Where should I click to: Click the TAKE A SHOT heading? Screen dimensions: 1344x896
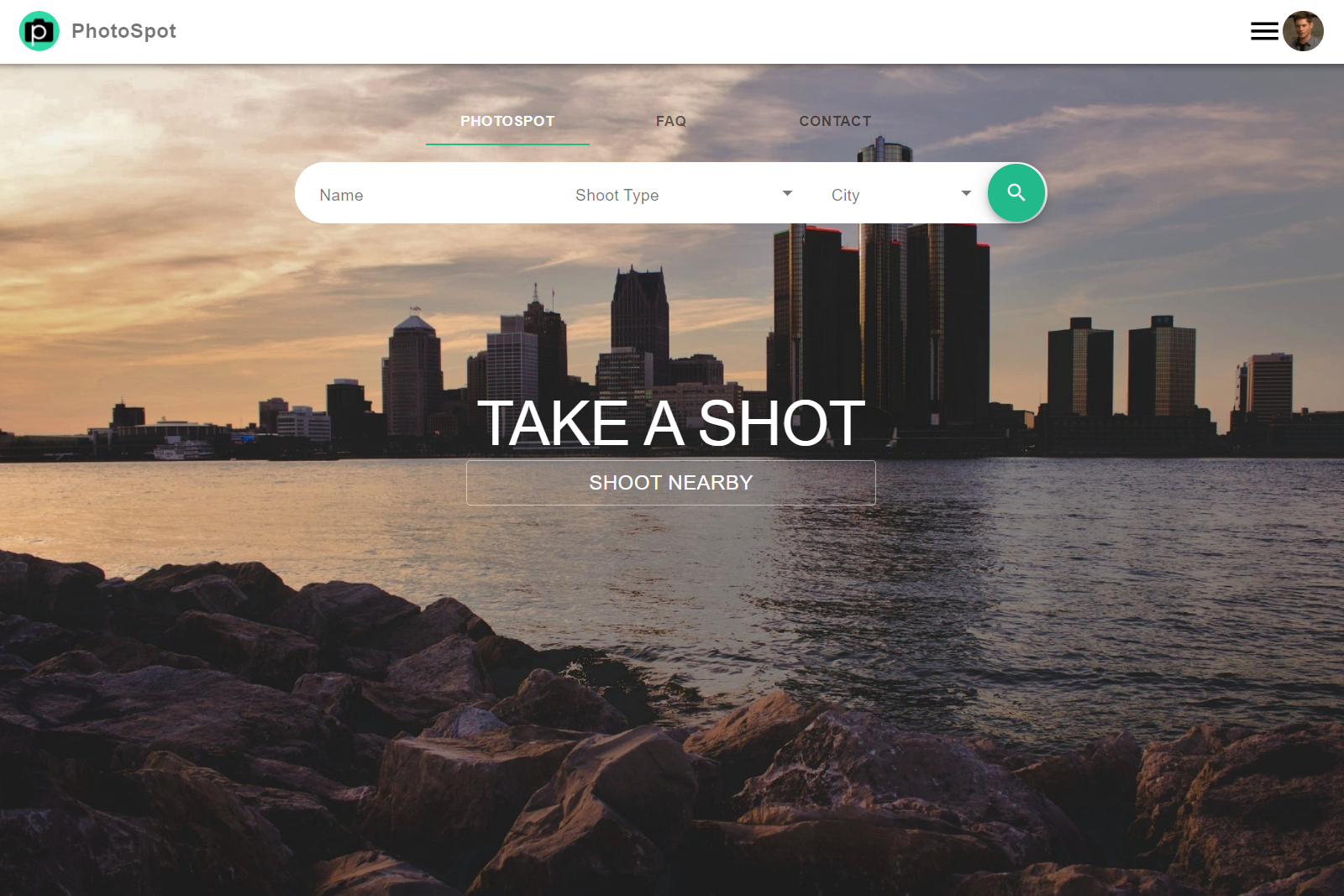coord(670,423)
